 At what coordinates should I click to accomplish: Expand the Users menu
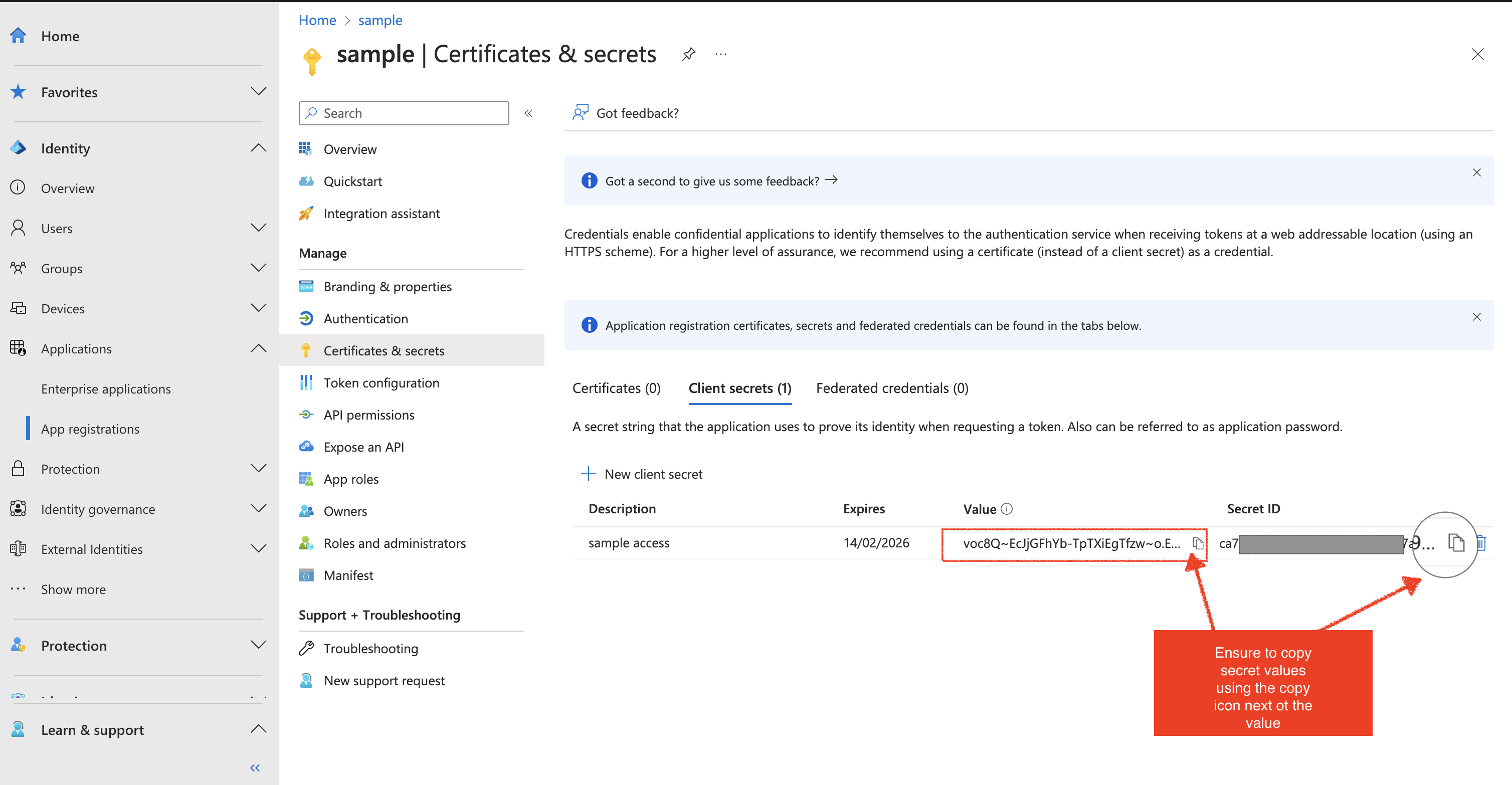[x=258, y=228]
